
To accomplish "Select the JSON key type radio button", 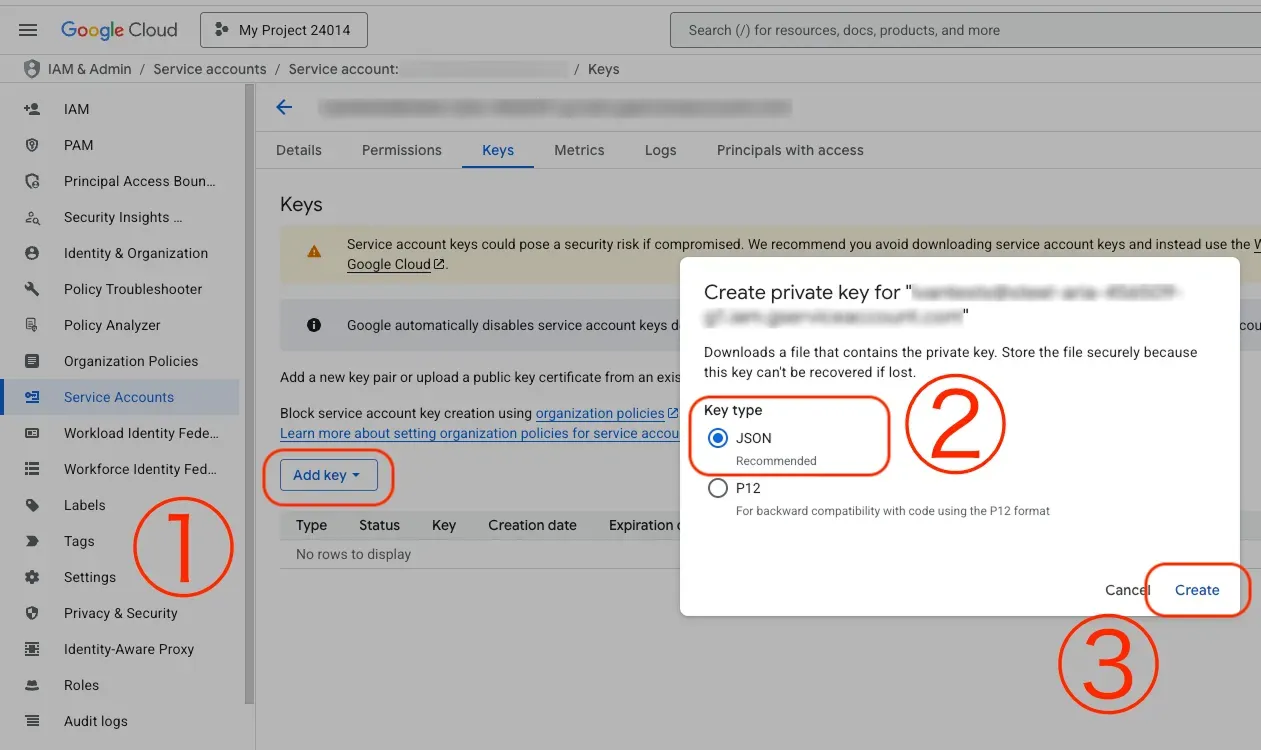I will (x=717, y=438).
